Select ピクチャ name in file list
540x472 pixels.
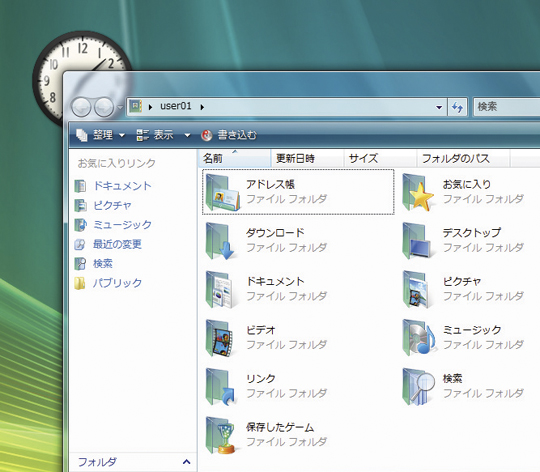coord(462,282)
